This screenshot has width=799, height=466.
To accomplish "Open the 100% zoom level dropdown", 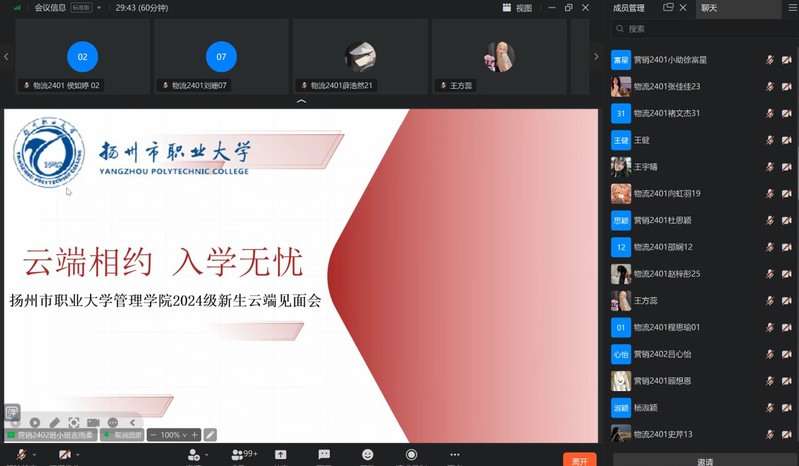I will [x=173, y=435].
